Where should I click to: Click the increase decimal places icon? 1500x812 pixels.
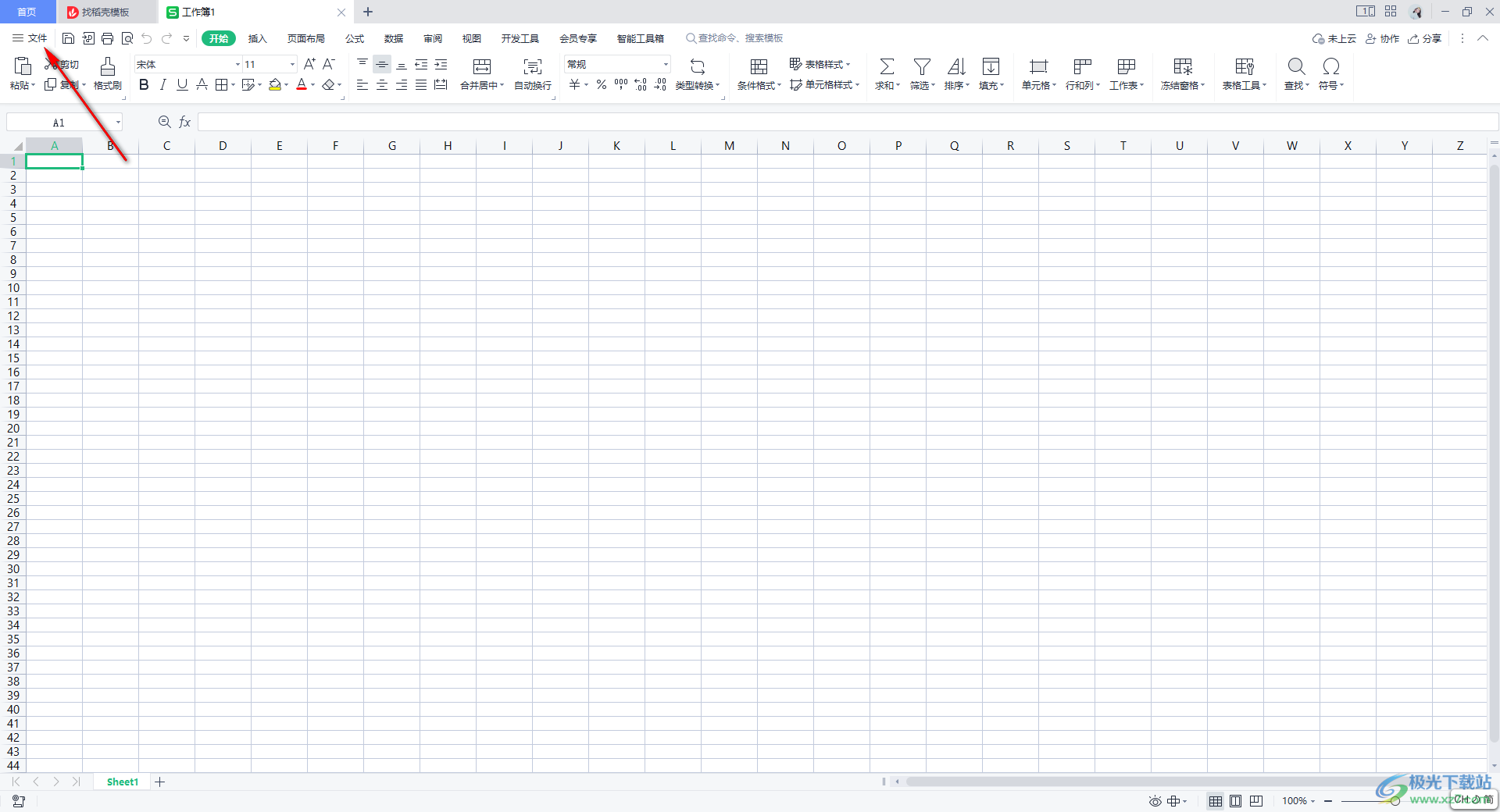coord(641,84)
